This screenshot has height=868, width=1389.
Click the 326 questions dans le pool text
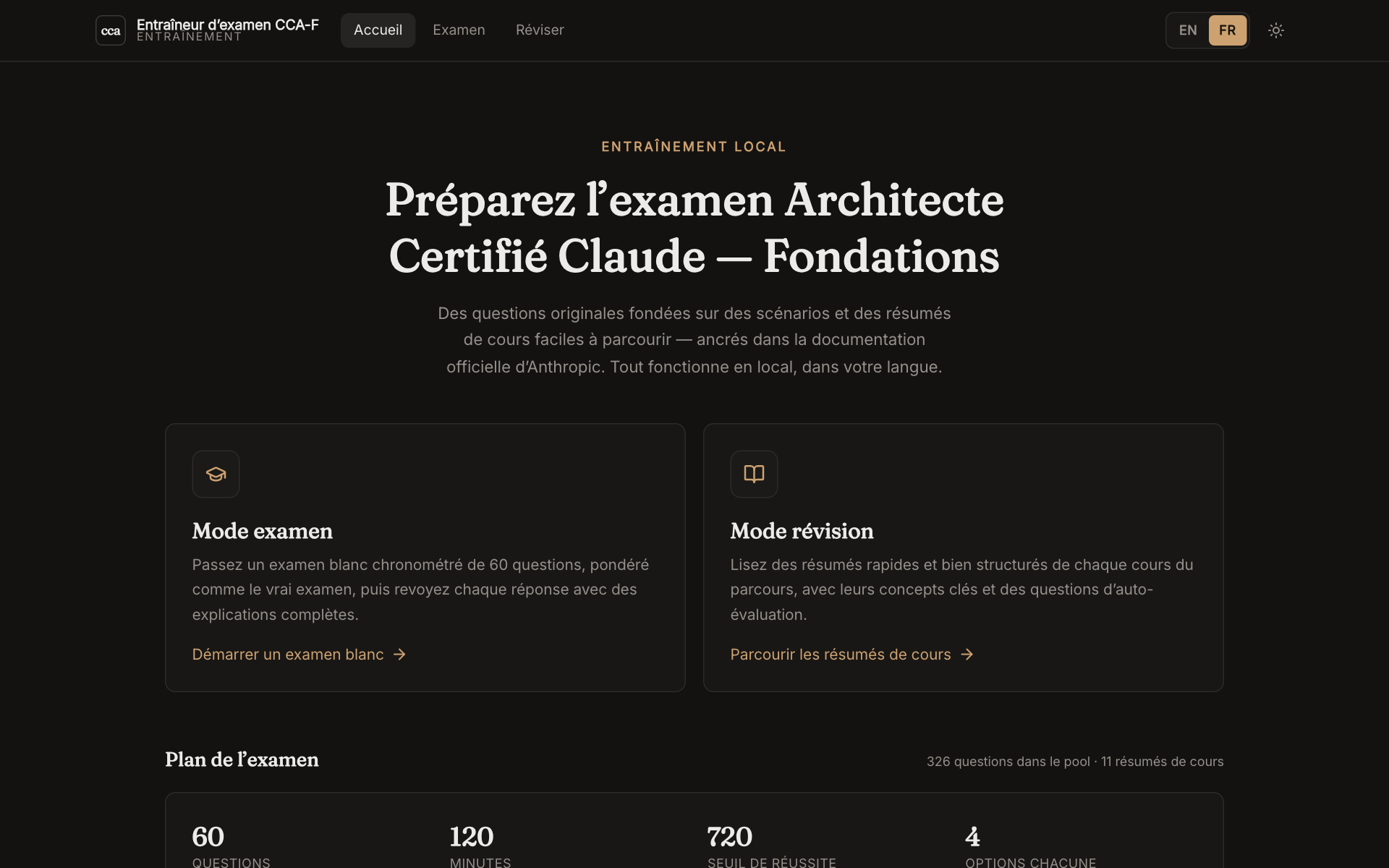coord(1008,762)
